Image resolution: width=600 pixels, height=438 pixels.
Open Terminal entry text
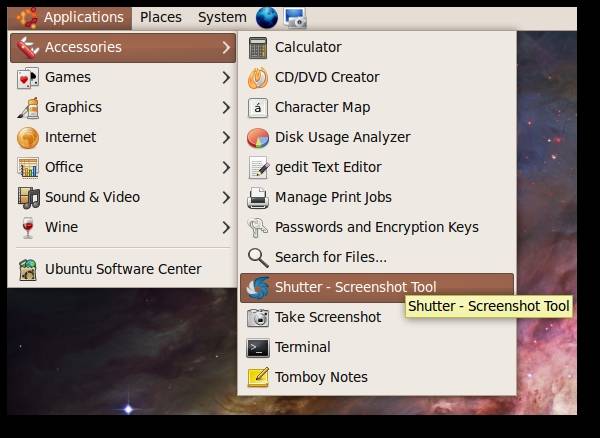tap(303, 347)
